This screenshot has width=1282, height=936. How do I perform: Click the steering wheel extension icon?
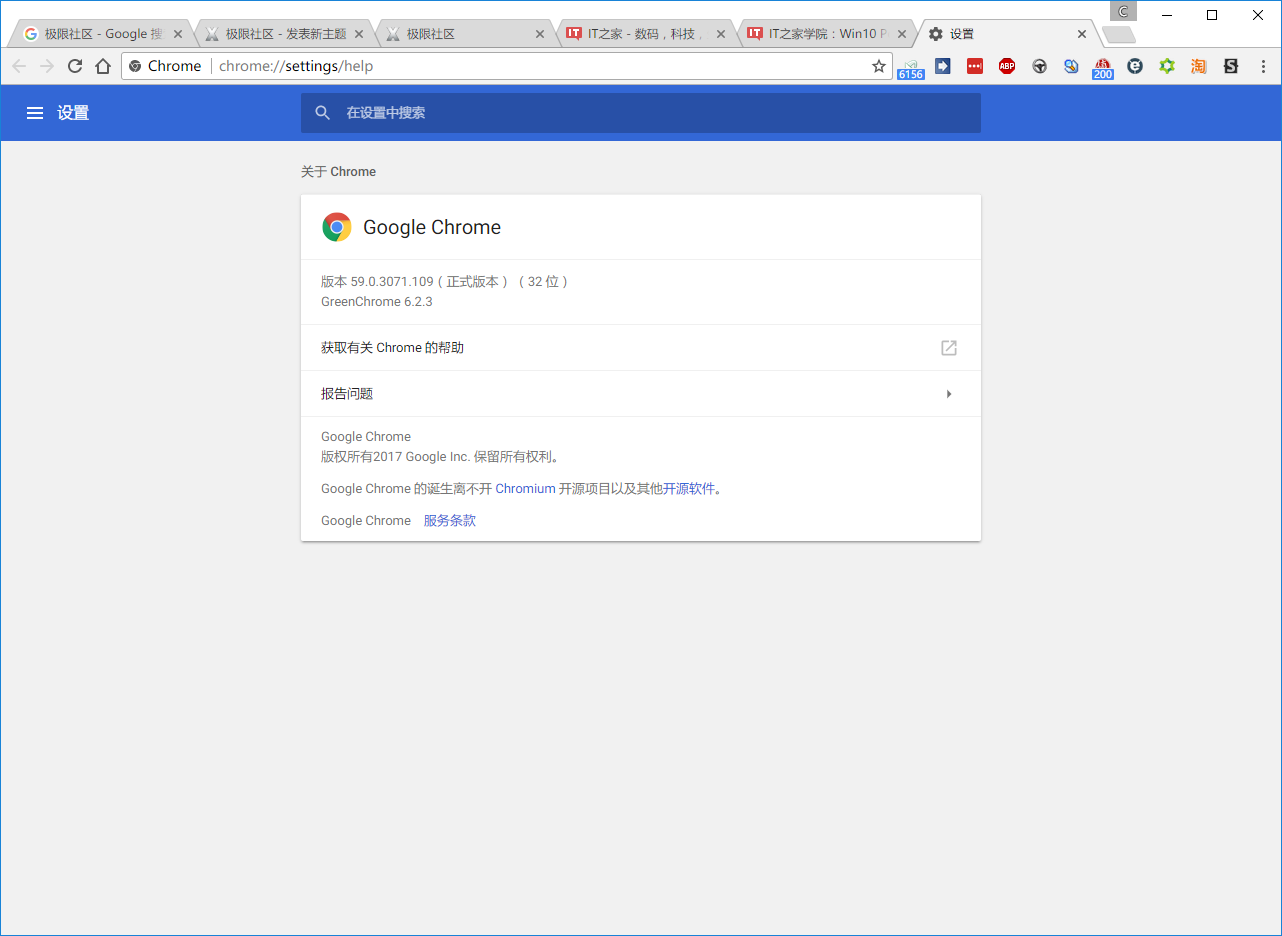[x=1040, y=66]
